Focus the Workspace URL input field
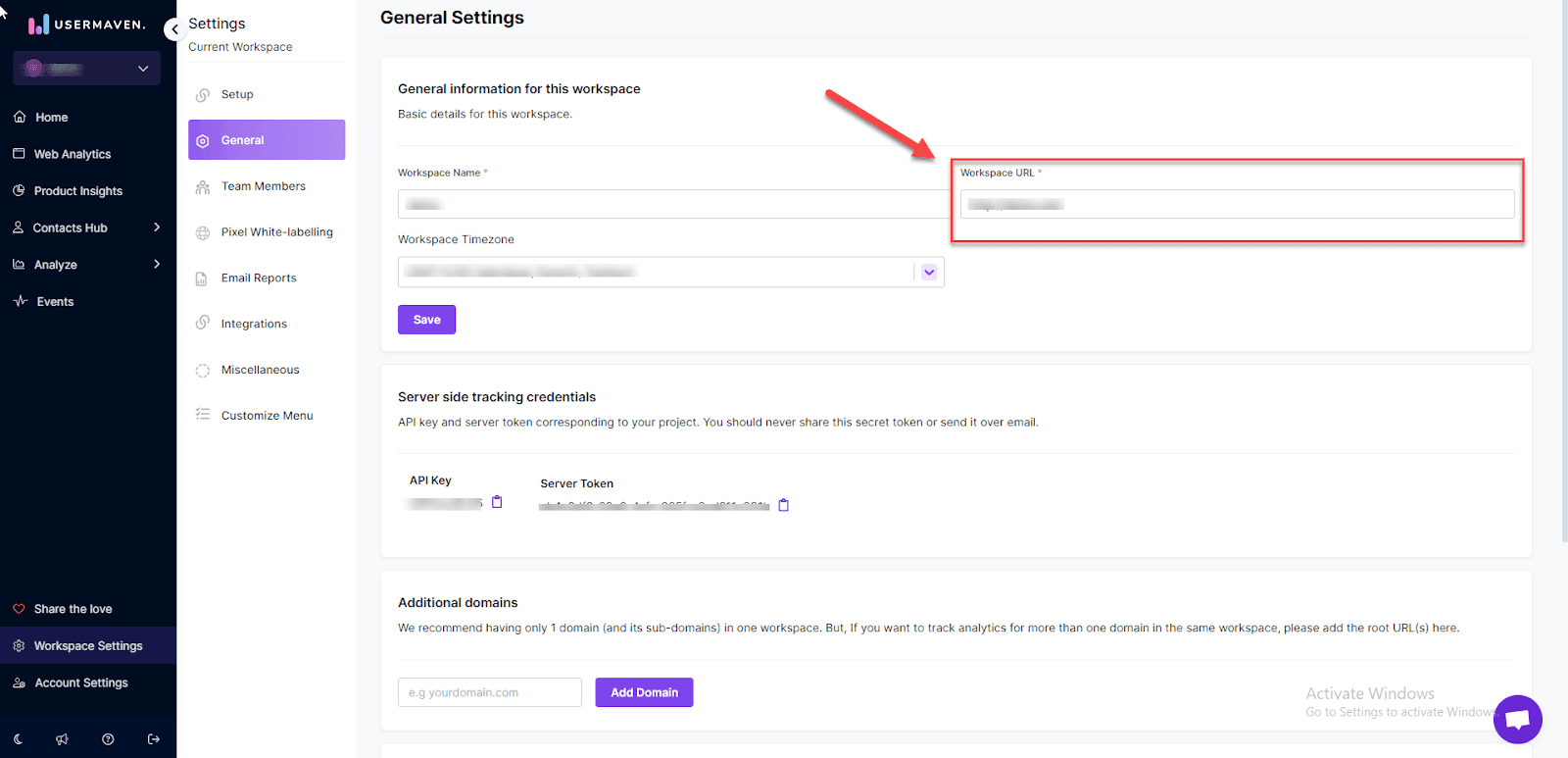Screen dimensions: 1568x758 (x=1237, y=204)
